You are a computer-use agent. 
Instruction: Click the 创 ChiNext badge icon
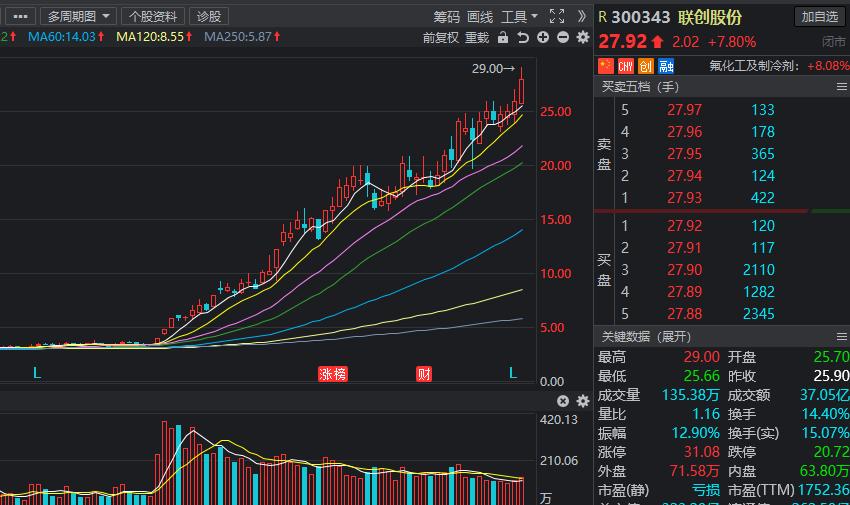[646, 66]
